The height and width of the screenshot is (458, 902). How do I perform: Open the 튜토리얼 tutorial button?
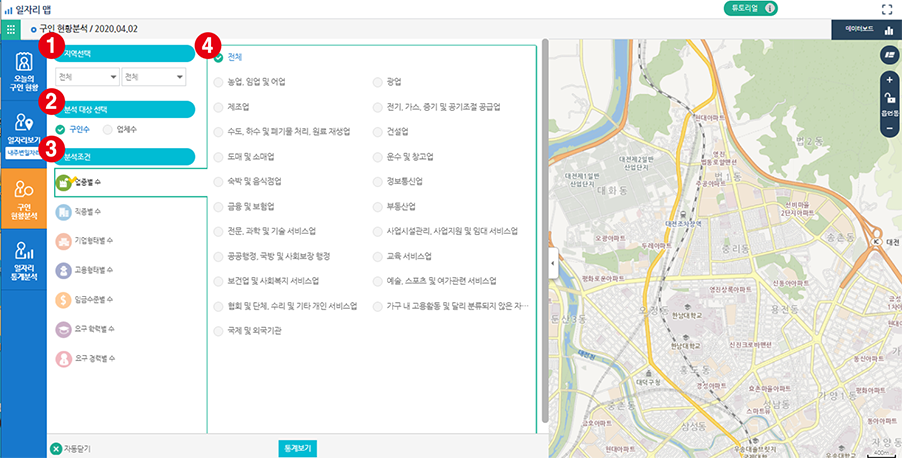click(x=750, y=8)
